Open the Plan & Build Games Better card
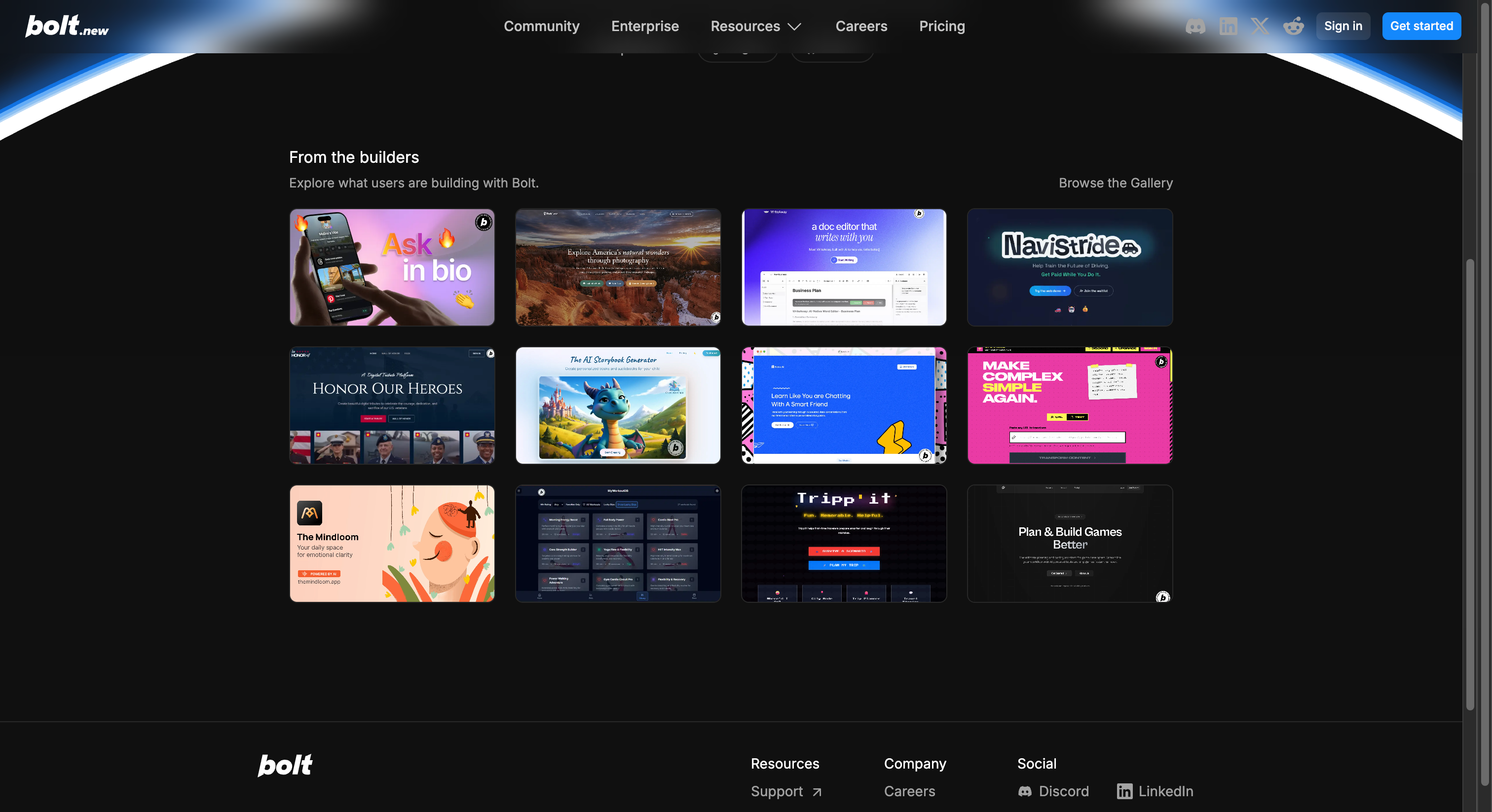The image size is (1492, 812). coord(1070,543)
